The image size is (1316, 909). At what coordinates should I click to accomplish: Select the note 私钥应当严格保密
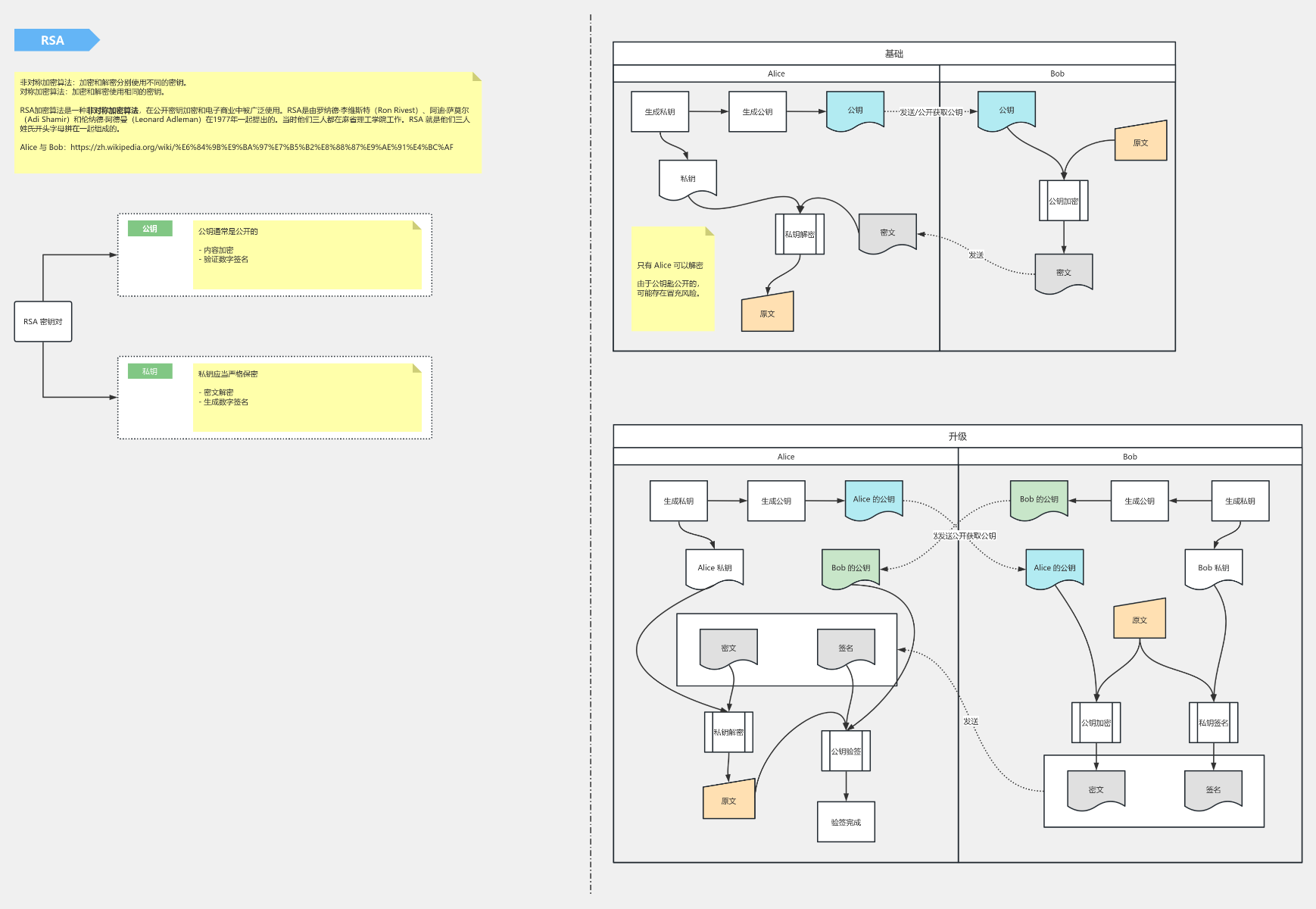[x=307, y=397]
